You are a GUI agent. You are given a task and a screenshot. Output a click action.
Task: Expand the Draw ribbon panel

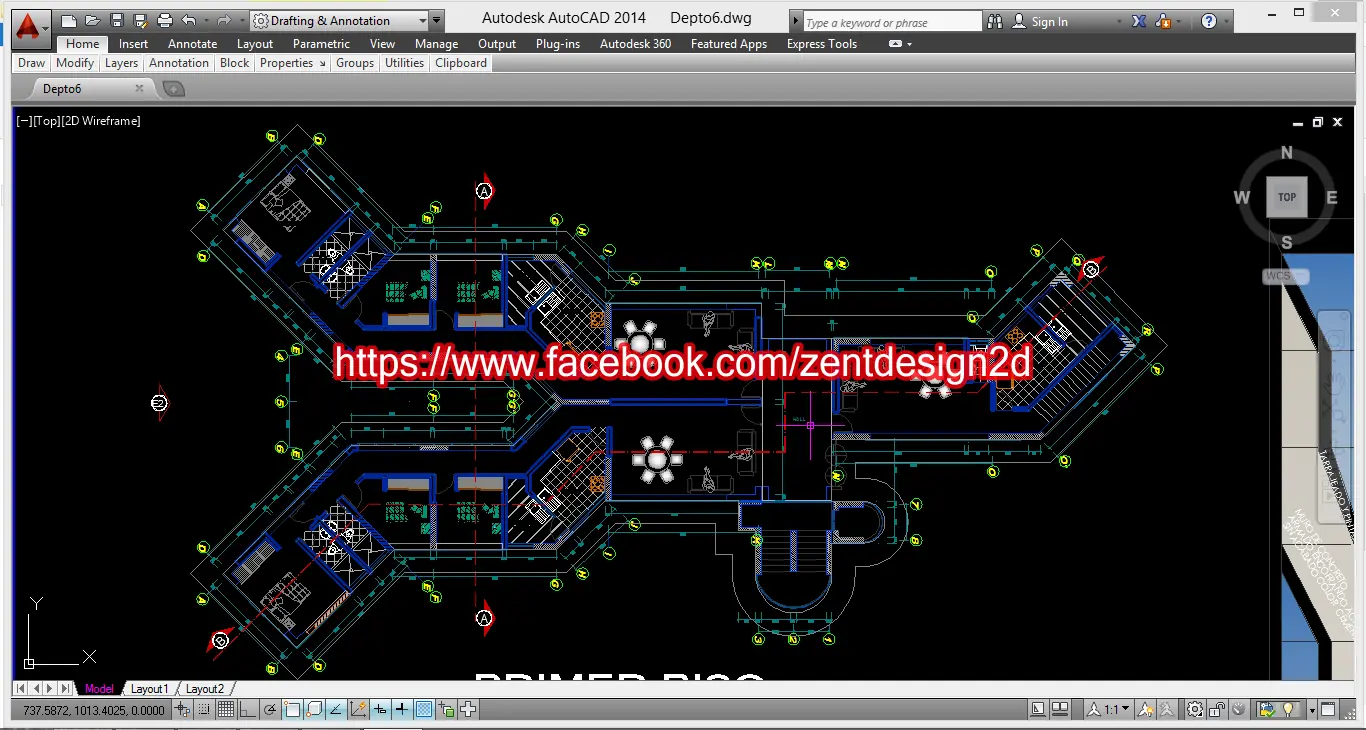coord(31,63)
